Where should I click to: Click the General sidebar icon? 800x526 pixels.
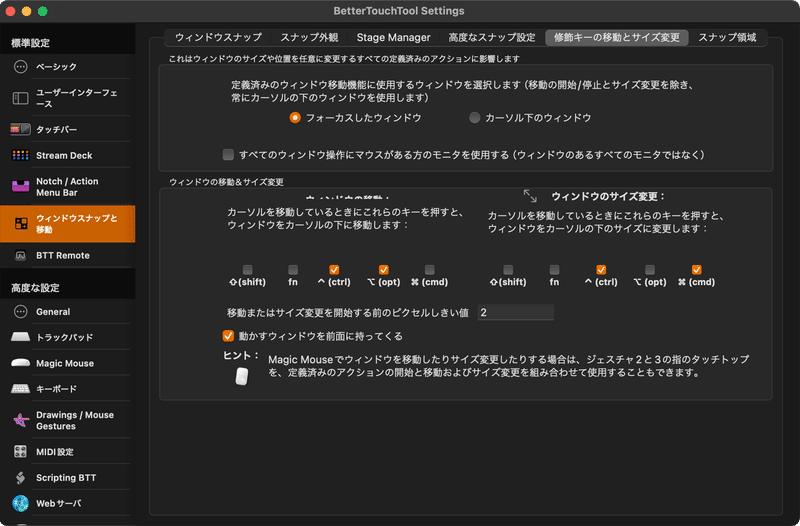[20, 311]
